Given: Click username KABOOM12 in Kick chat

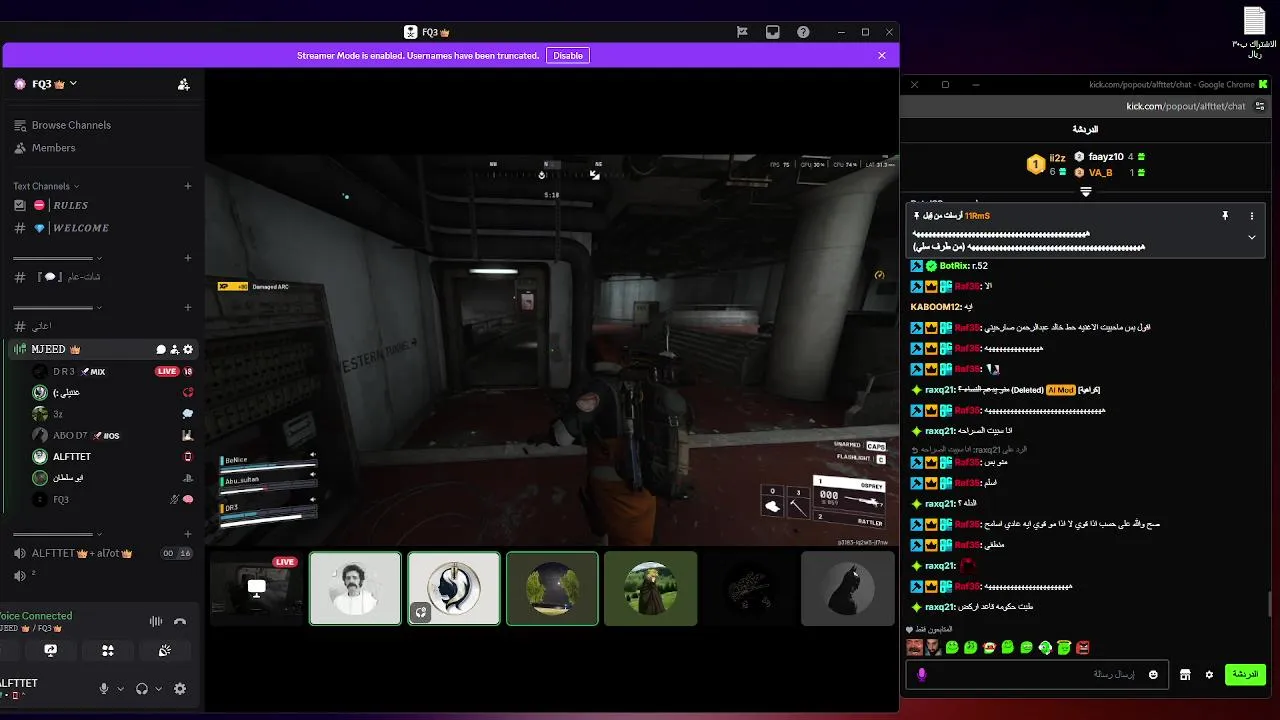Looking at the screenshot, I should (937, 307).
